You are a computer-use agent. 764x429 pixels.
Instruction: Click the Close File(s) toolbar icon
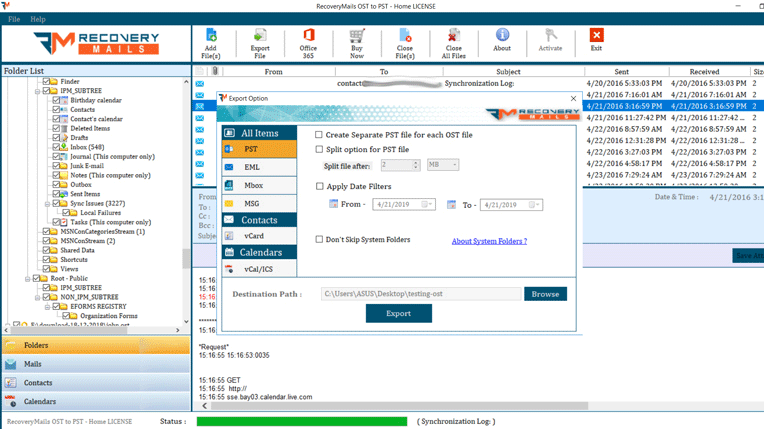(405, 36)
